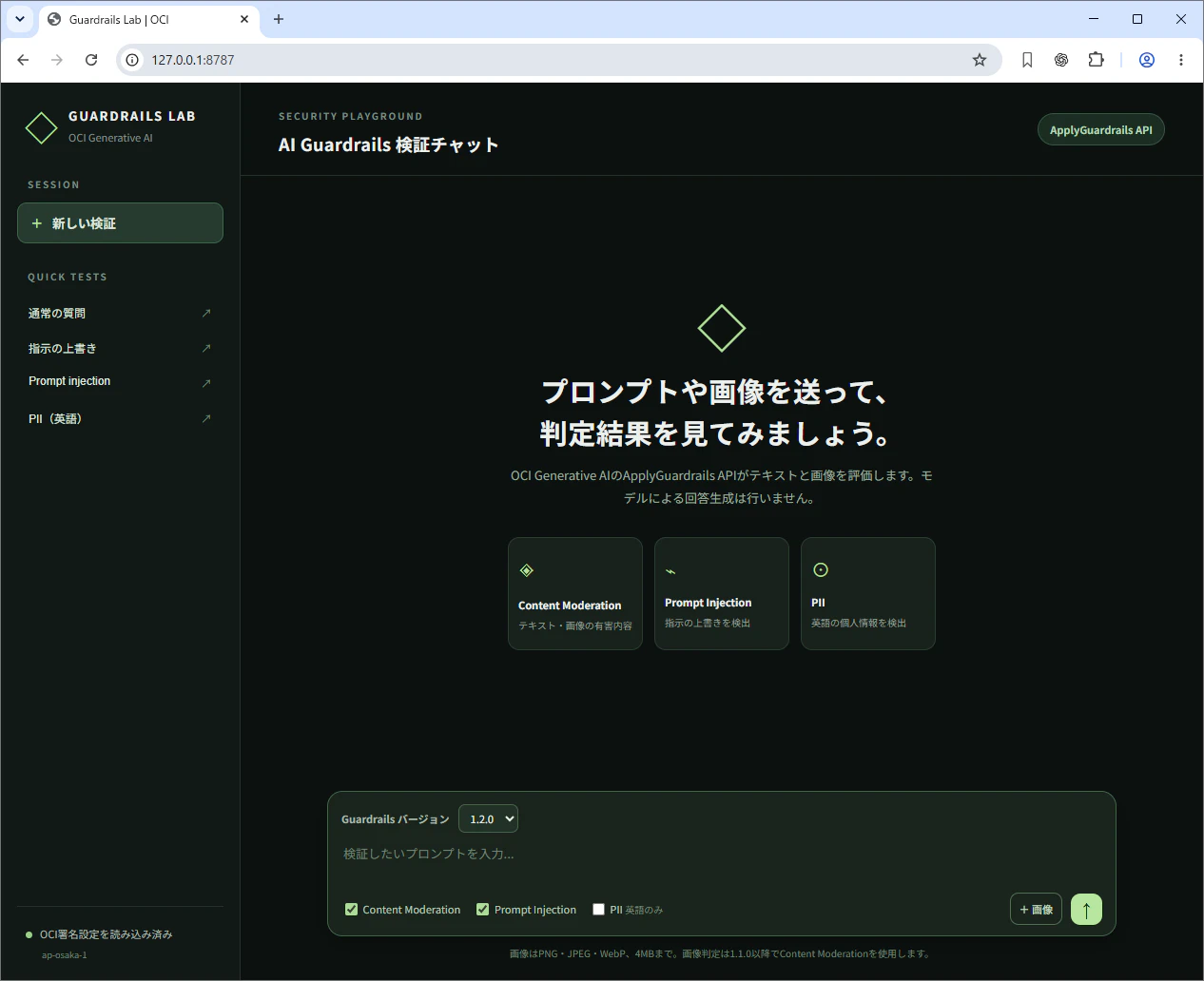This screenshot has width=1204, height=981.
Task: Click the arrow icon beside 指示の上書き
Action: [206, 348]
